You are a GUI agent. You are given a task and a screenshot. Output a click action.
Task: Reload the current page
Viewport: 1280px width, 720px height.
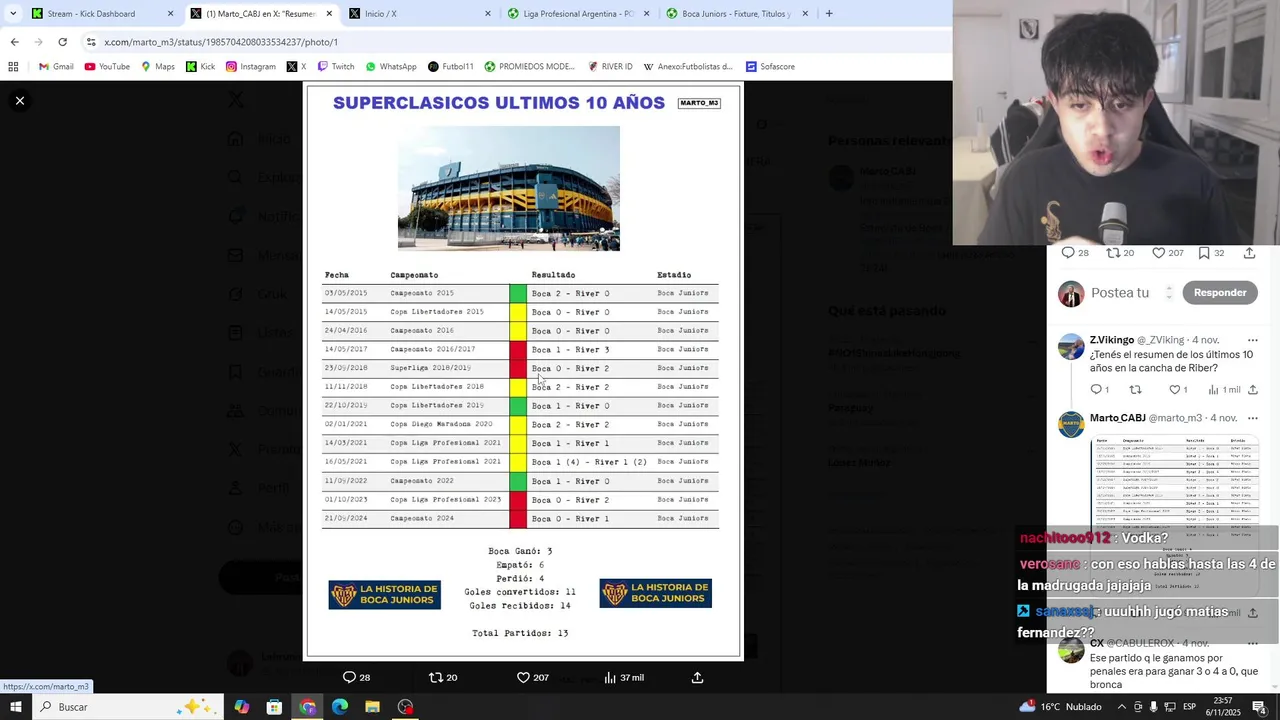62,42
